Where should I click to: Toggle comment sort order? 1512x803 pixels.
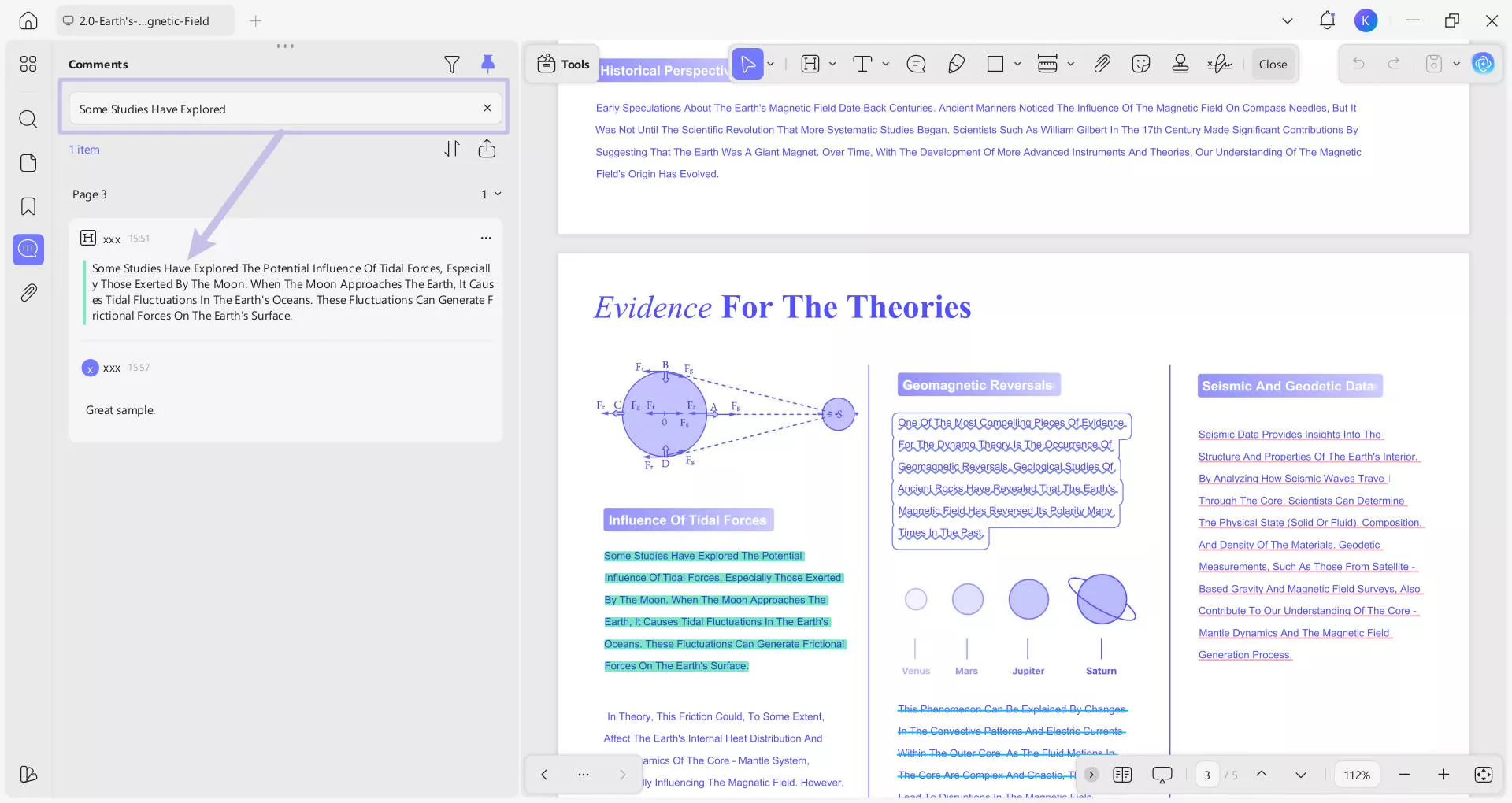[451, 149]
